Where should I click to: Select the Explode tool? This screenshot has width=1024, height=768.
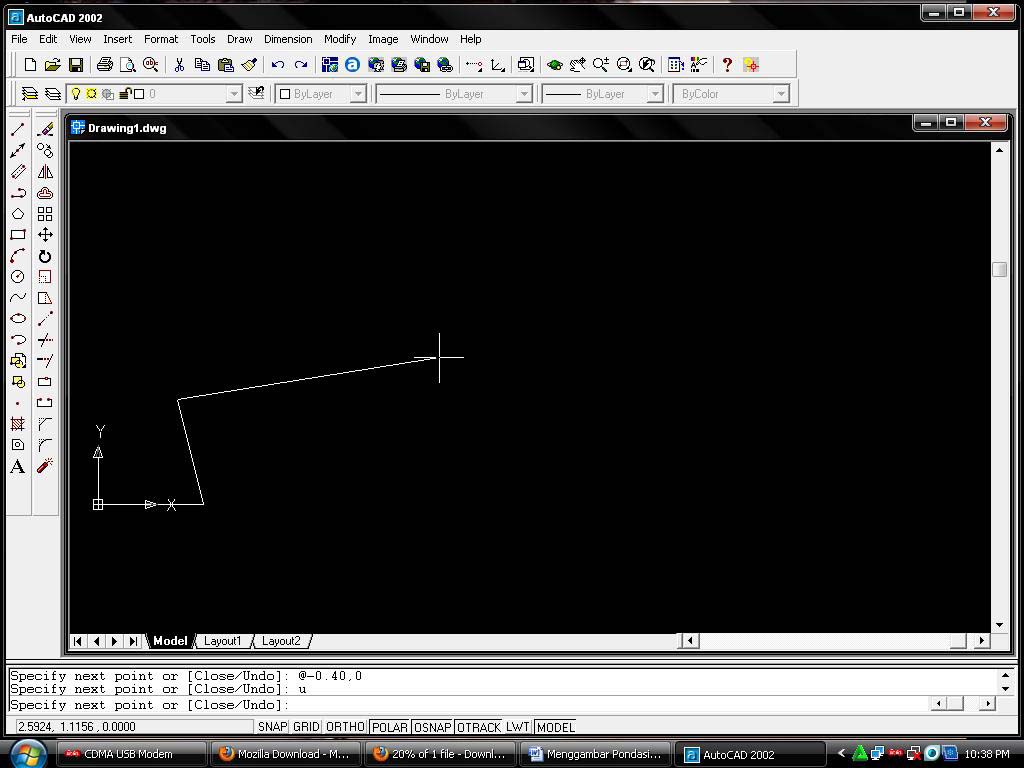click(x=45, y=466)
